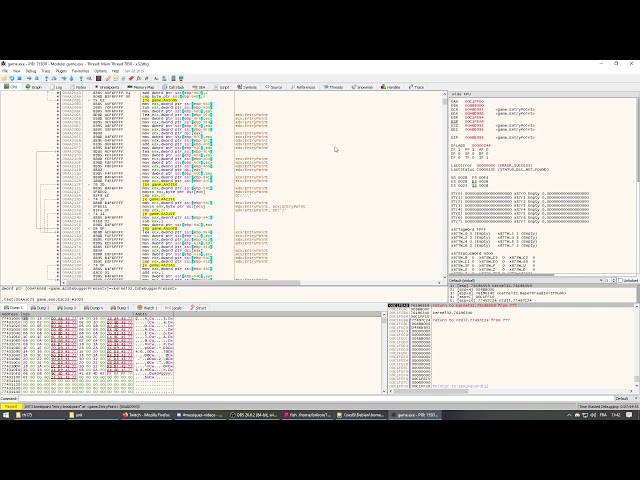Switch to the Trace tab in tab bar

click(416, 87)
